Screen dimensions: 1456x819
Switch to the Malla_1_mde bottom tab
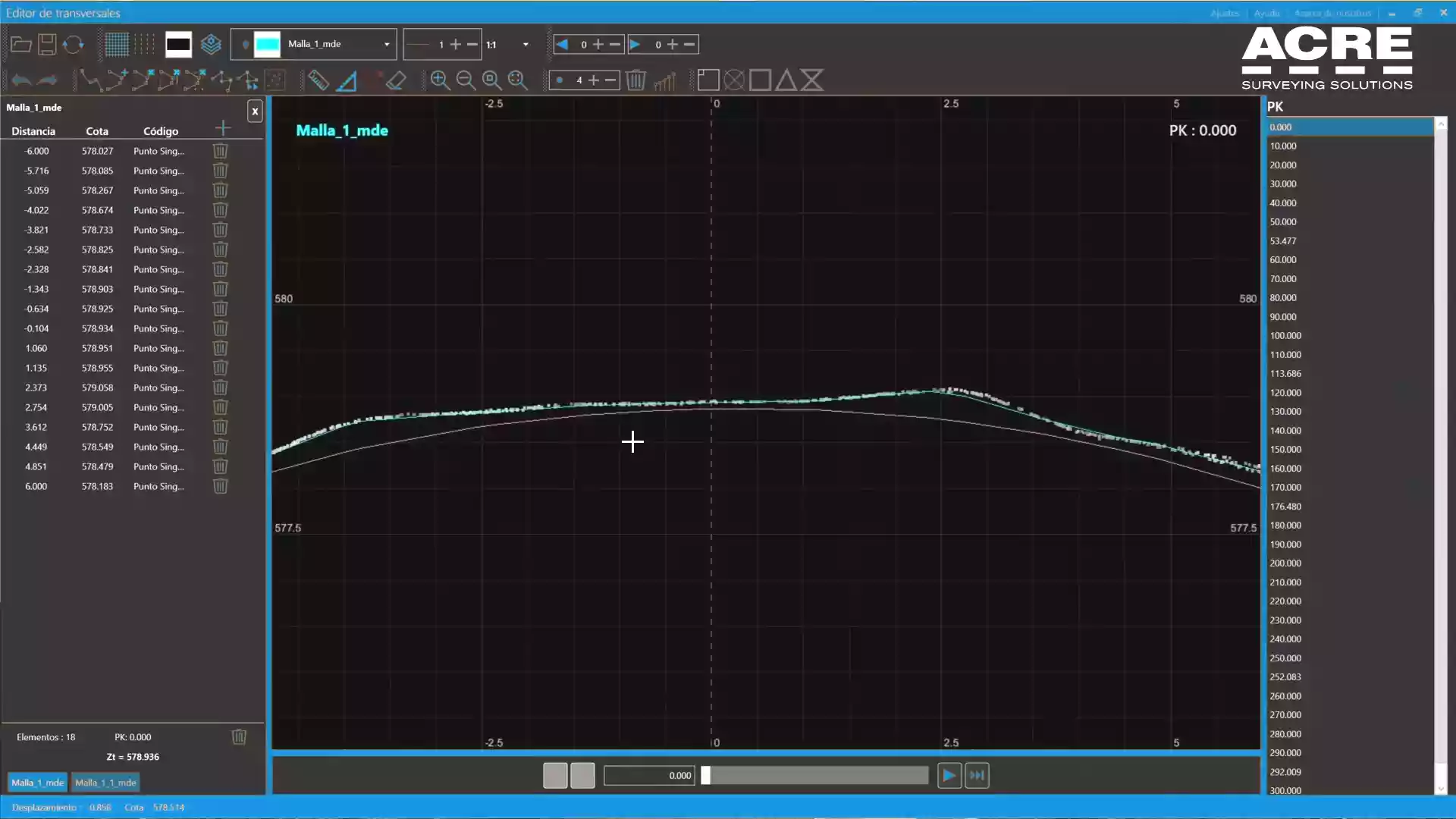coord(38,783)
